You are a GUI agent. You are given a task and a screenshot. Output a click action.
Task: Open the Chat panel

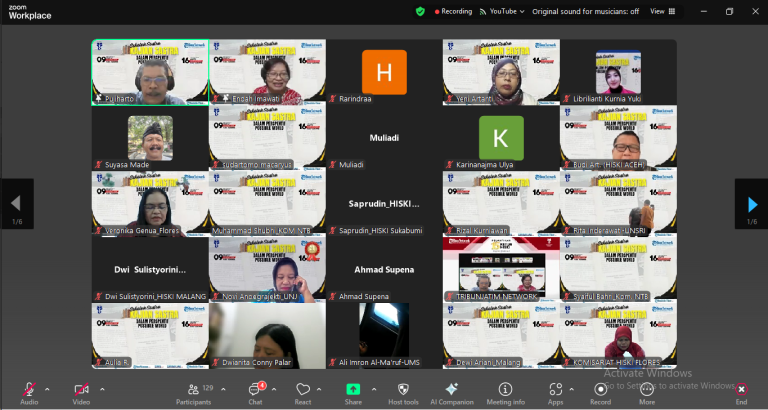point(255,389)
